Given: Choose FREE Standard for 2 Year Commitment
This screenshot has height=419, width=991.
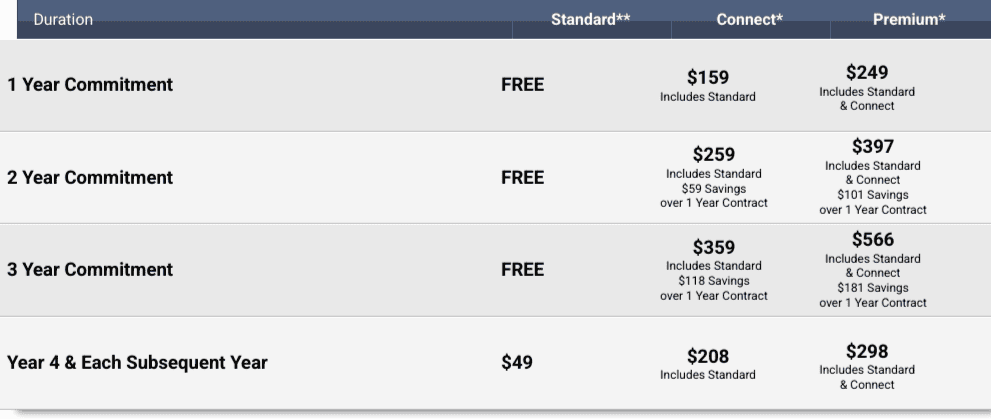Looking at the screenshot, I should [x=522, y=178].
